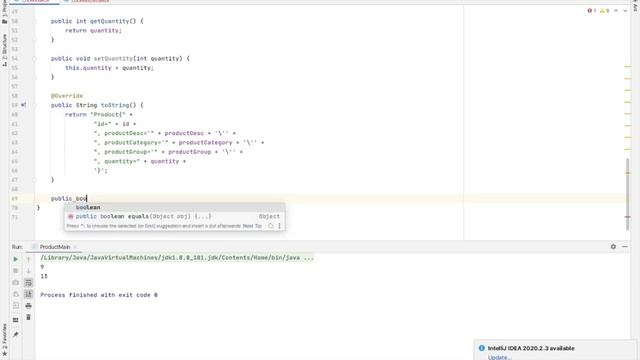Toggle soft-wrap in the Run console

click(28, 282)
